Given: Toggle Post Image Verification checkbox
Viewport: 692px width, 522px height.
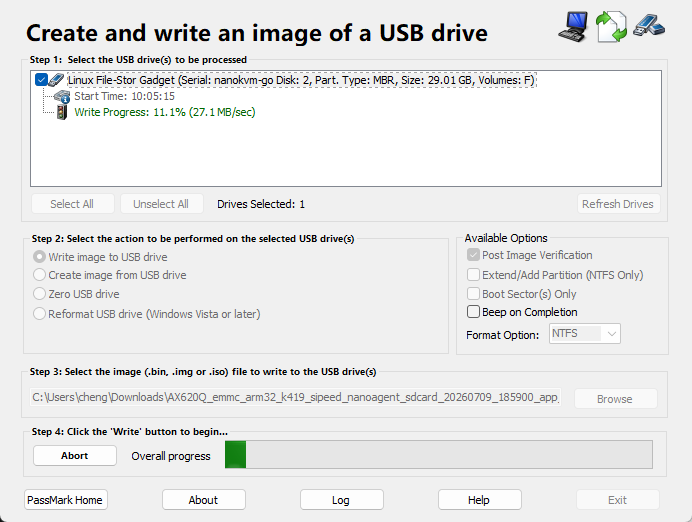Looking at the screenshot, I should tap(474, 255).
